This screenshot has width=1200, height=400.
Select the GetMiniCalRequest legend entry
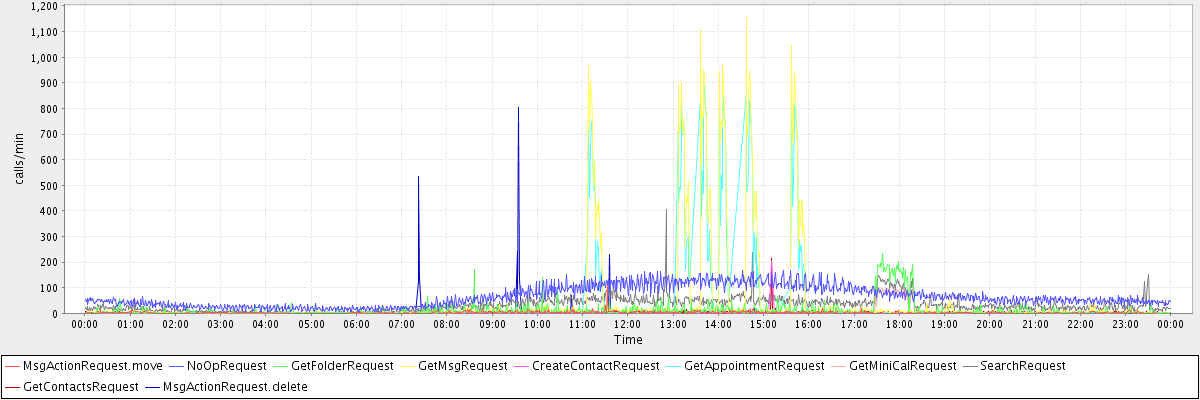pos(902,366)
